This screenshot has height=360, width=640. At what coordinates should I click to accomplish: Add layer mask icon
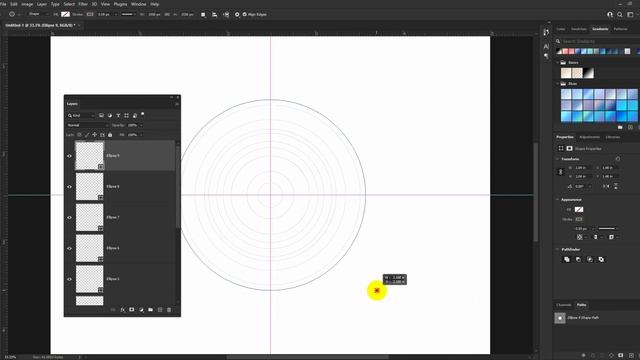pos(132,310)
